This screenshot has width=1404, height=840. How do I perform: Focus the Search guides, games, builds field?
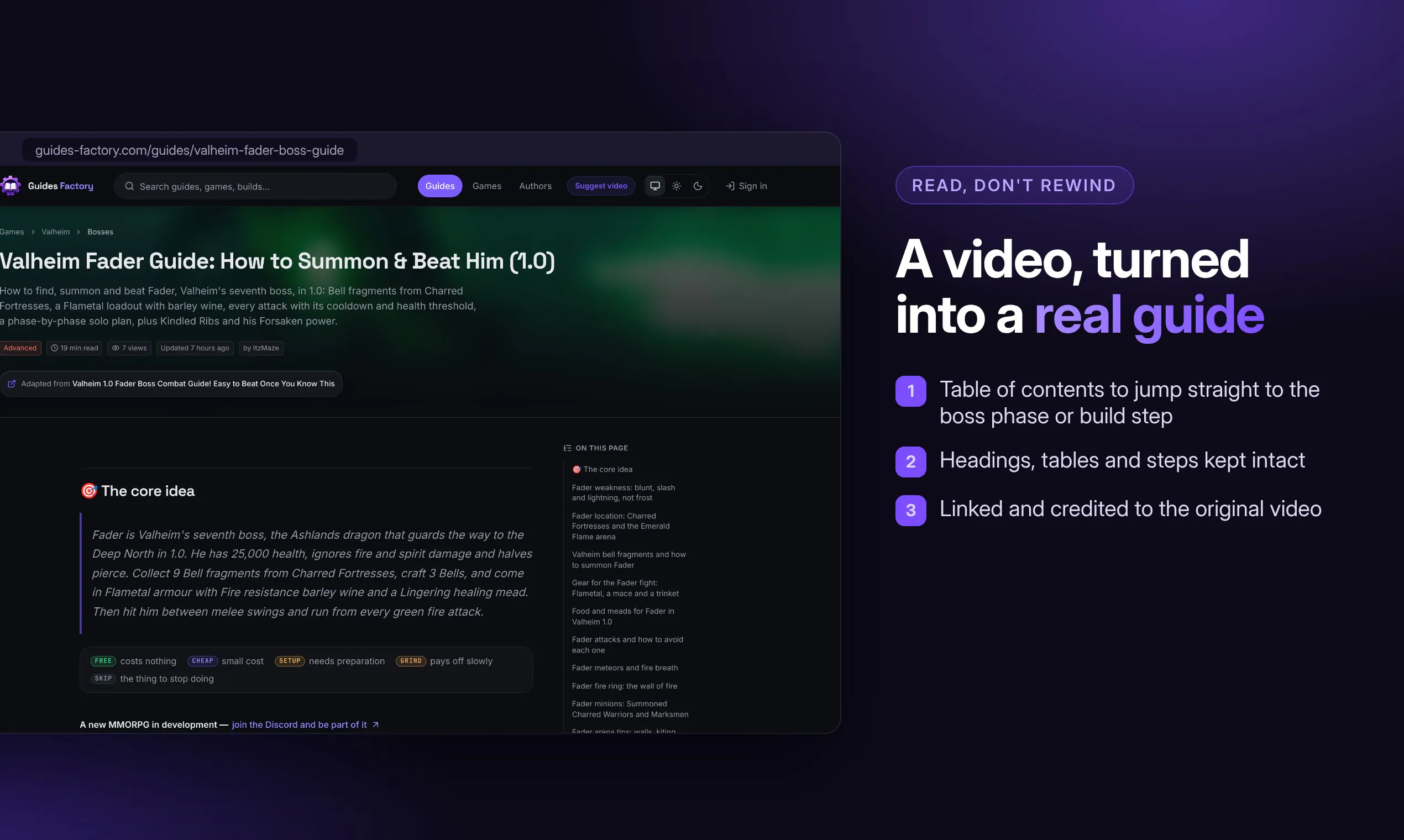255,186
